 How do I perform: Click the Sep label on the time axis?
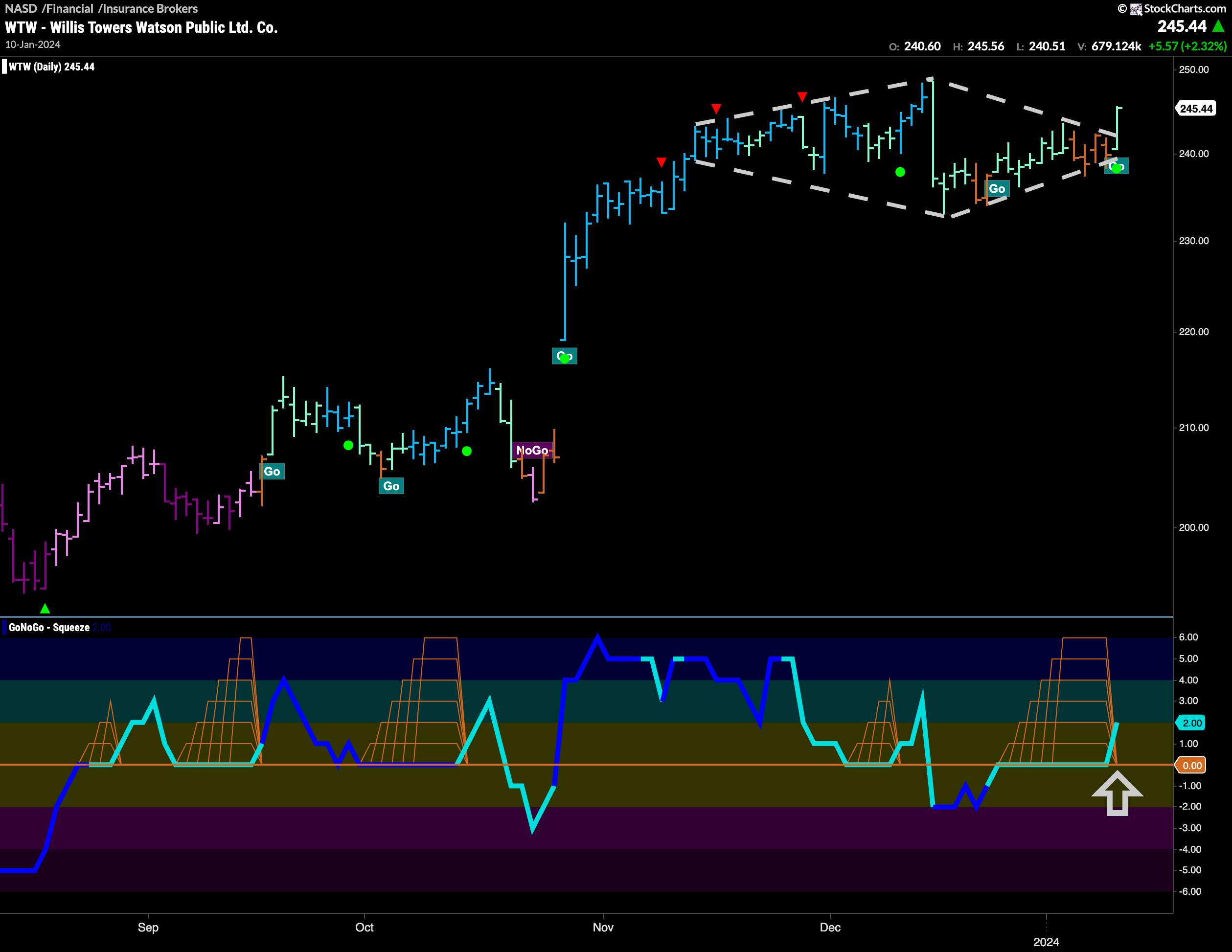coord(148,928)
